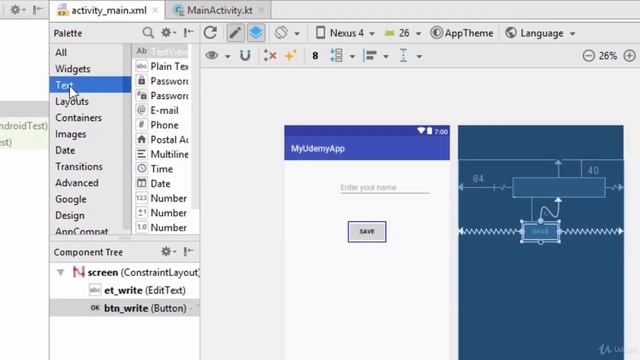Open the Language dropdown
The image size is (640, 360).
[540, 33]
